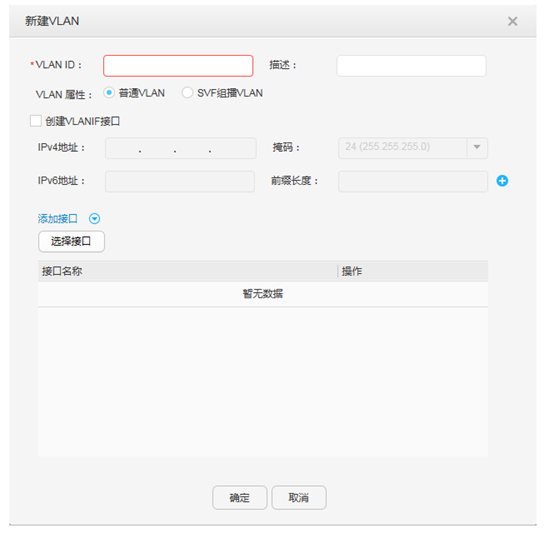The width and height of the screenshot is (554, 533).
Task: Click the blue plus icon beside 前缀长度
Action: click(502, 181)
